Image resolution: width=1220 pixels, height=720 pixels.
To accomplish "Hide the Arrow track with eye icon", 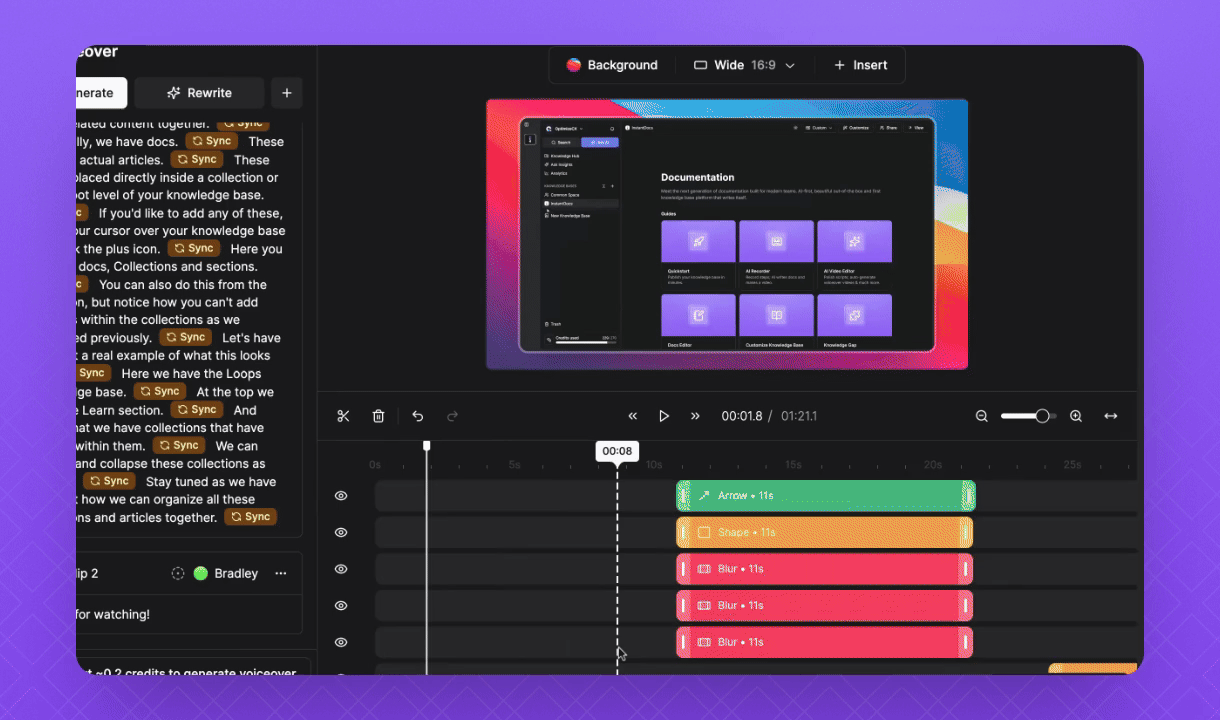I will [341, 496].
